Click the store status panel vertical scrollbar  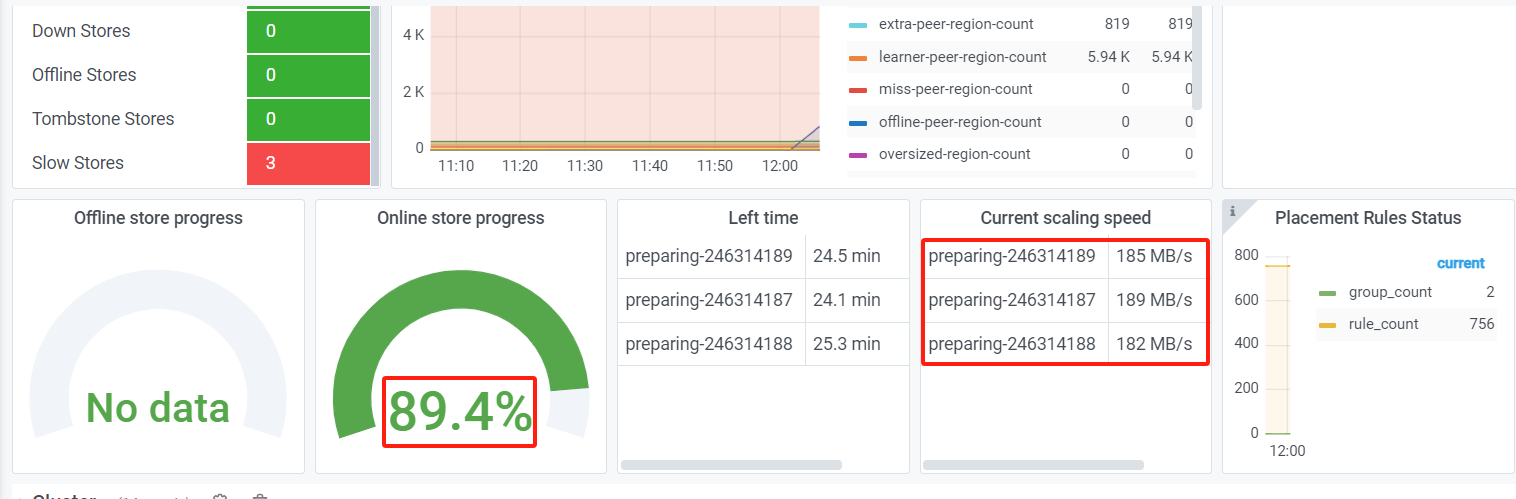click(375, 95)
